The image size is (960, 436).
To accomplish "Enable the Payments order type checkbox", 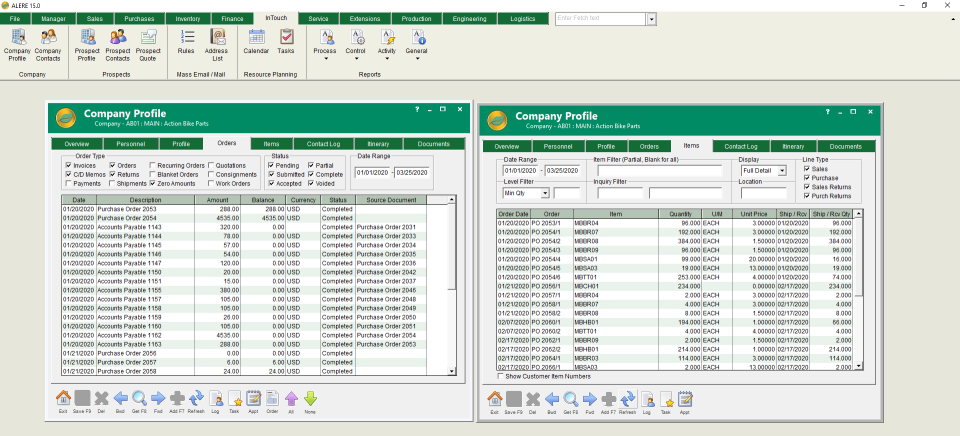I will click(x=68, y=183).
